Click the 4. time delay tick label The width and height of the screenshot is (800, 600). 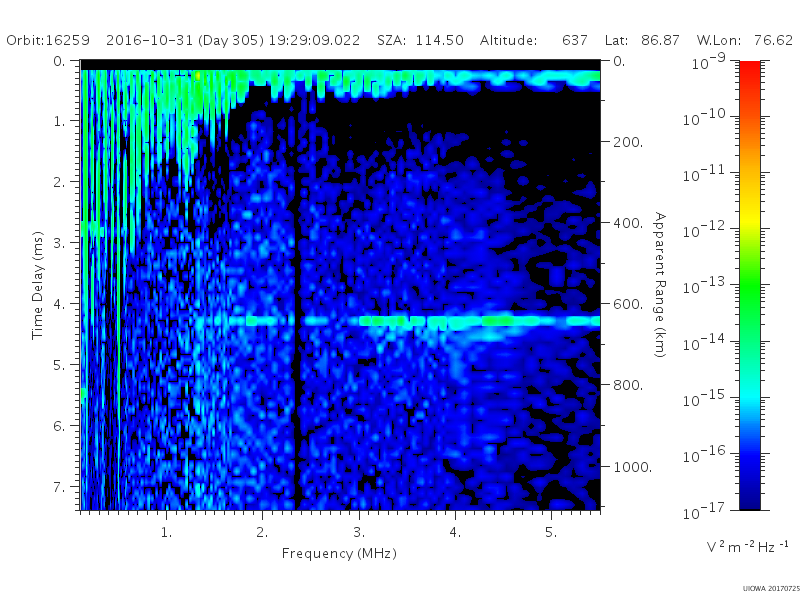[59, 304]
